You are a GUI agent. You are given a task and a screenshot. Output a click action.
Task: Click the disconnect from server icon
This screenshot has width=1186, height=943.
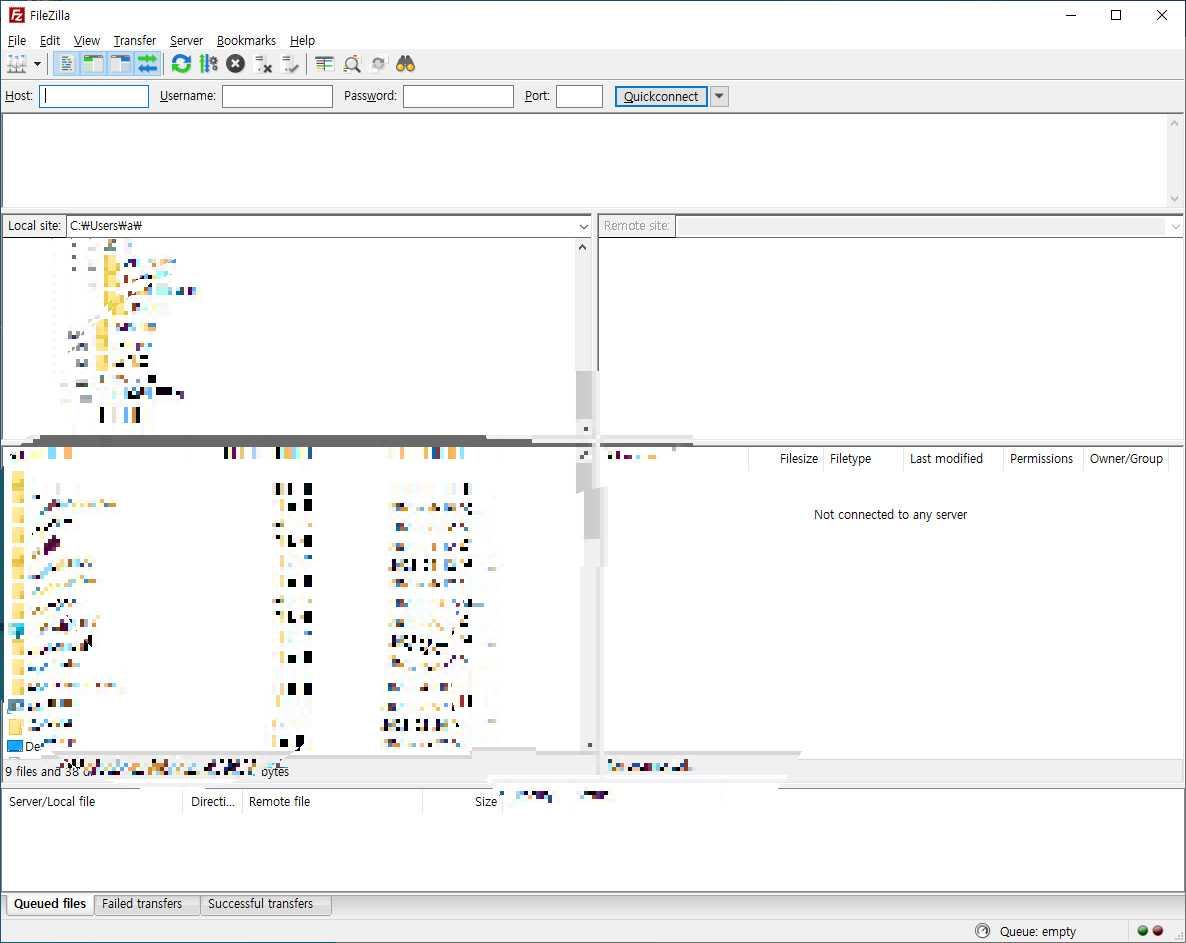coord(263,64)
